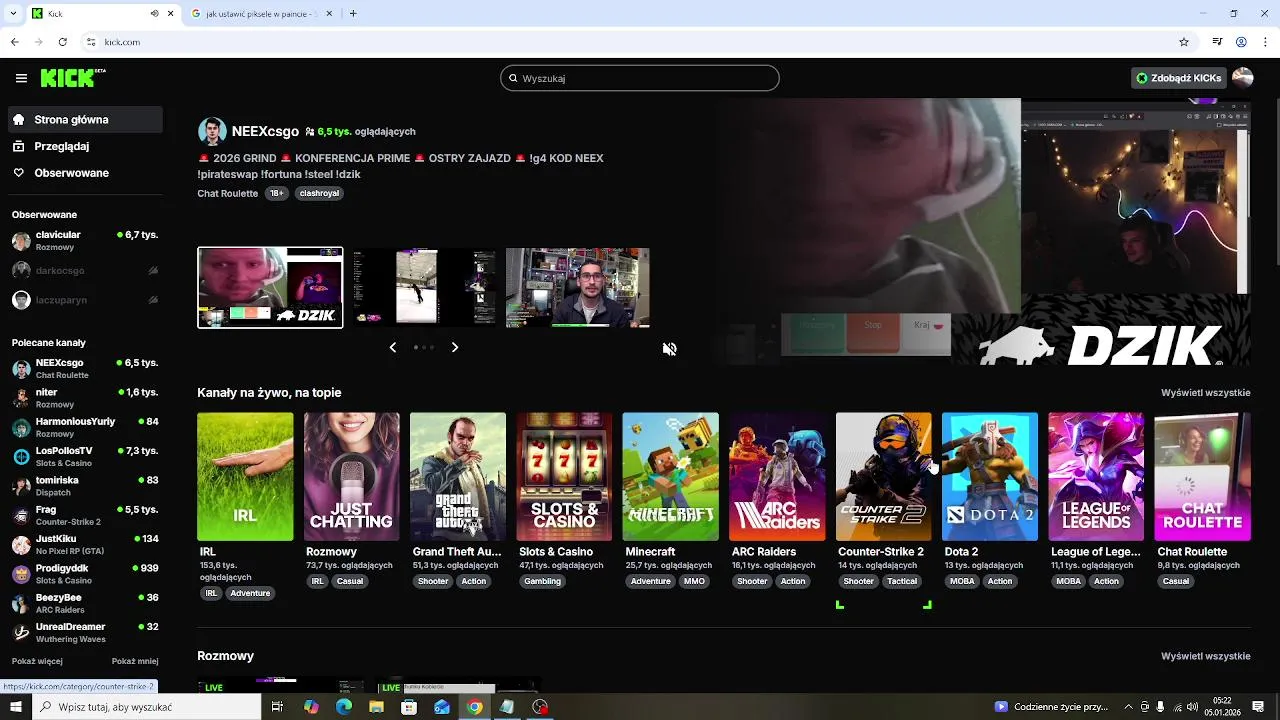Open ARC Raiders category card
Viewport: 1280px width, 720px height.
click(777, 477)
